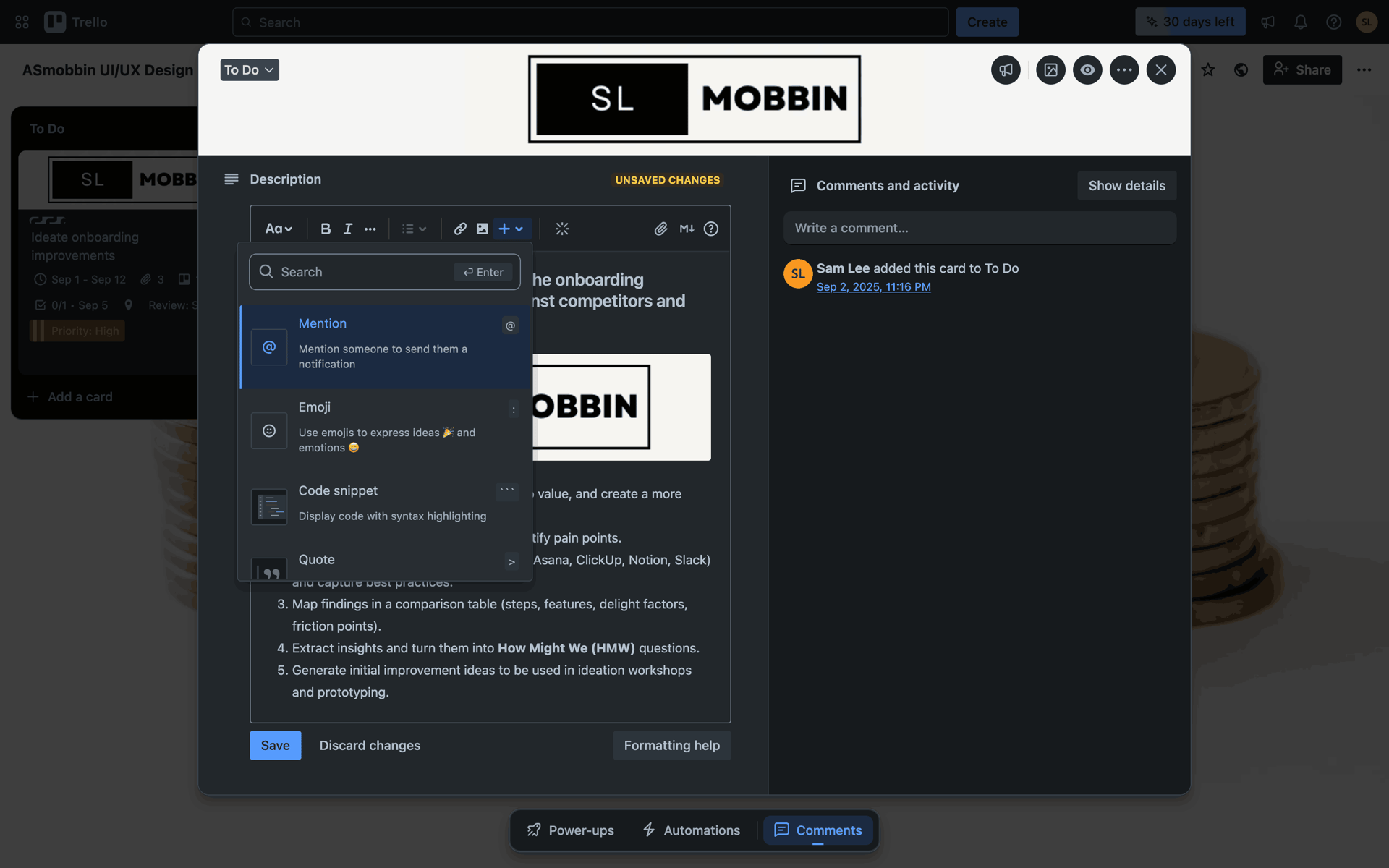
Task: Toggle bold formatting in description toolbar
Action: pos(326,229)
